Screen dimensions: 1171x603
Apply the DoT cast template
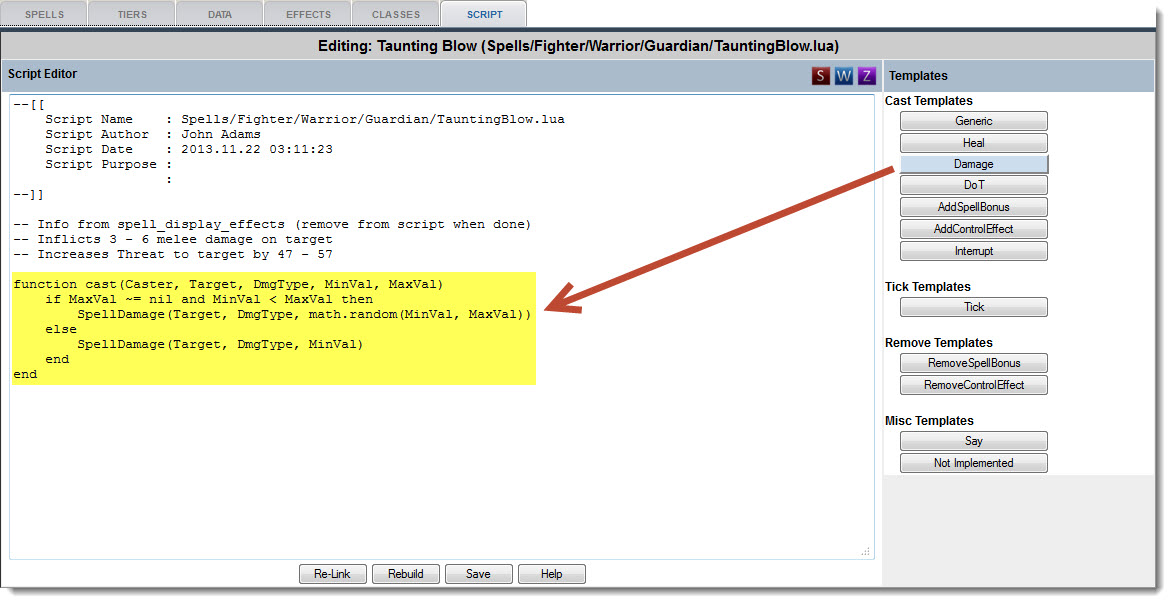(x=973, y=185)
